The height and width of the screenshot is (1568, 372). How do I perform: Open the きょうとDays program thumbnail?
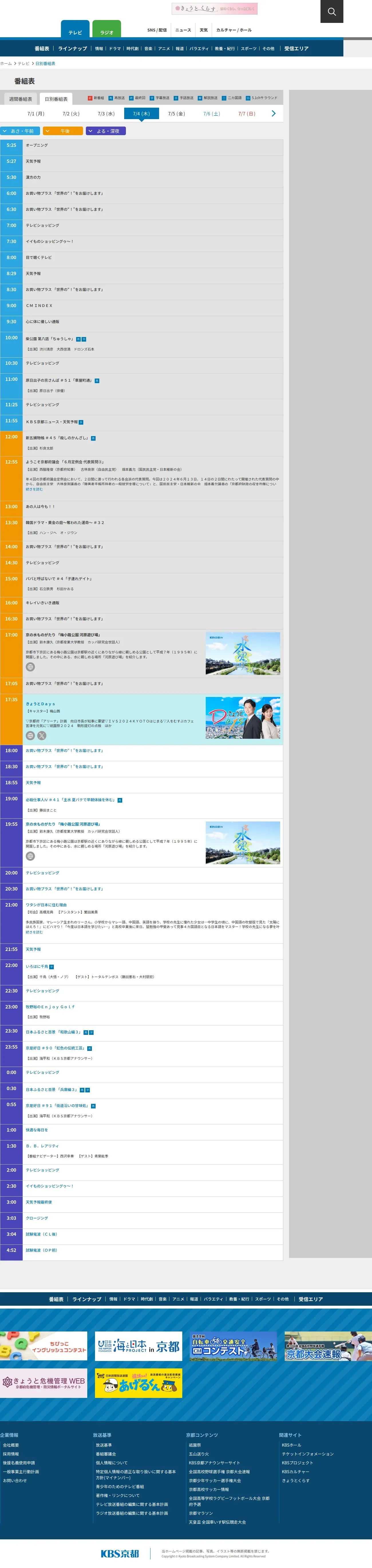click(243, 718)
